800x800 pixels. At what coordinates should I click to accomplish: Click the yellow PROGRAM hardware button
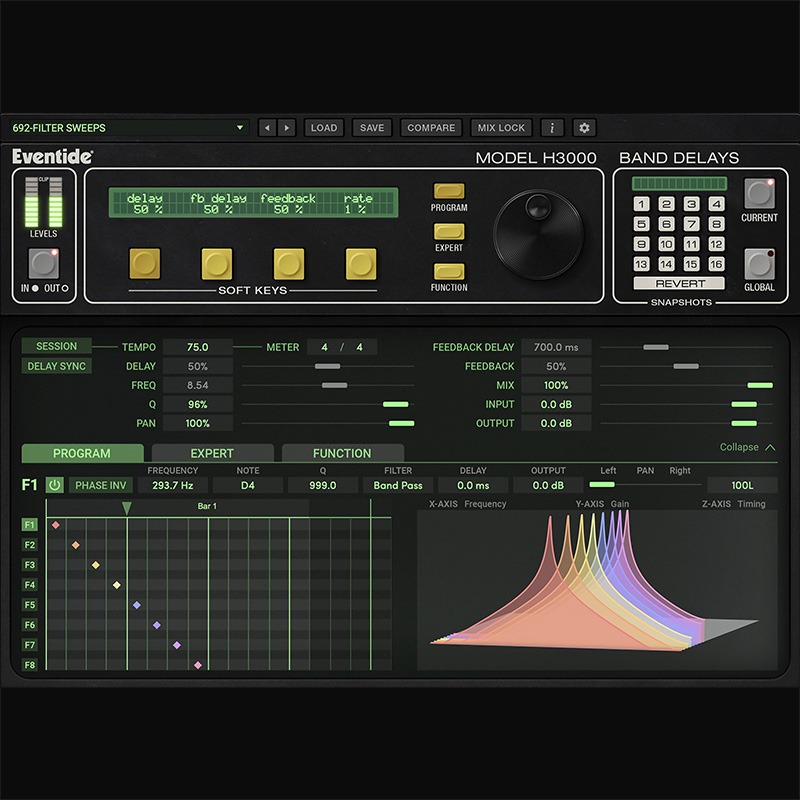[449, 191]
